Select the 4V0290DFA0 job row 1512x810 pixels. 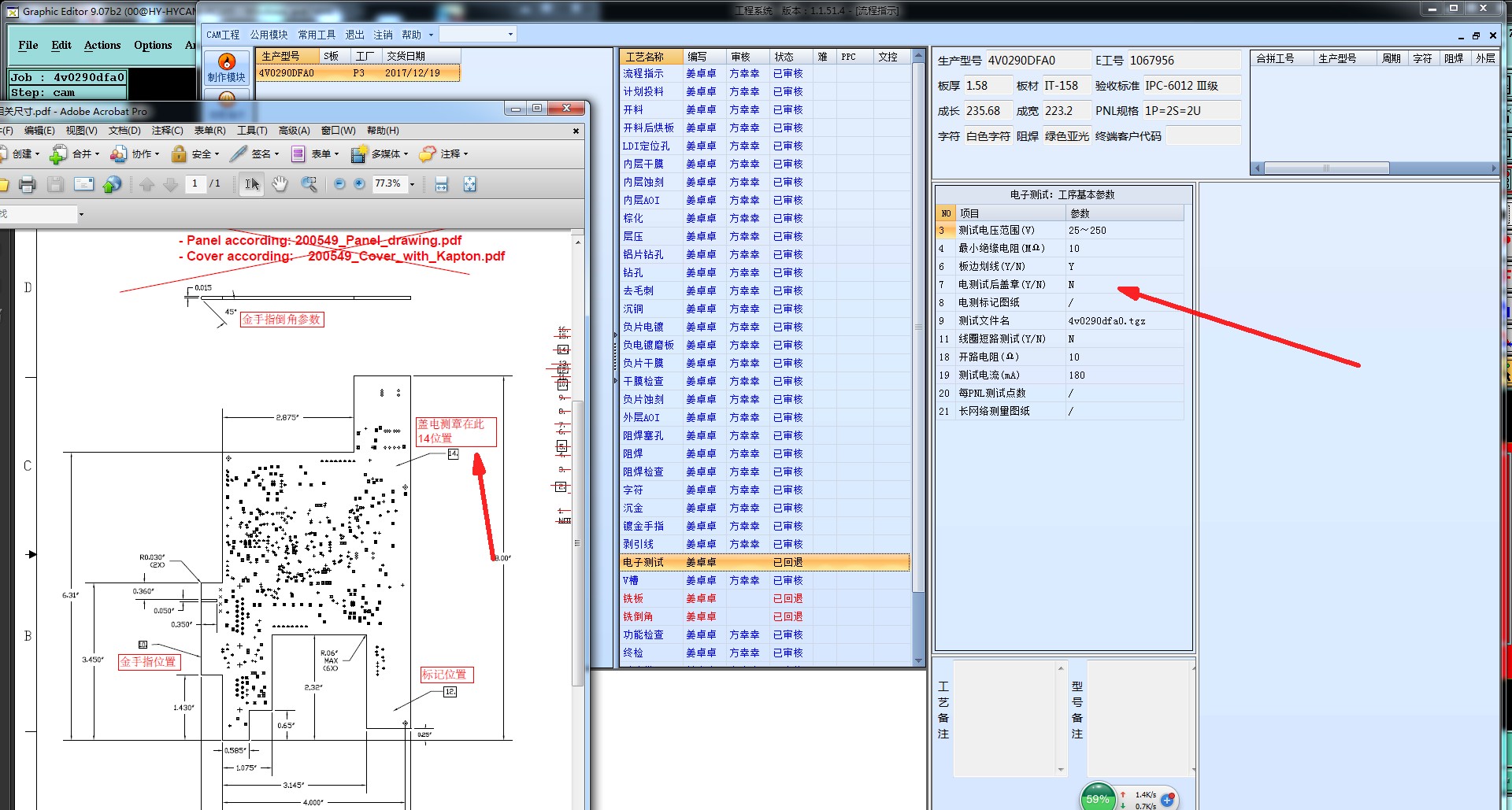[358, 73]
